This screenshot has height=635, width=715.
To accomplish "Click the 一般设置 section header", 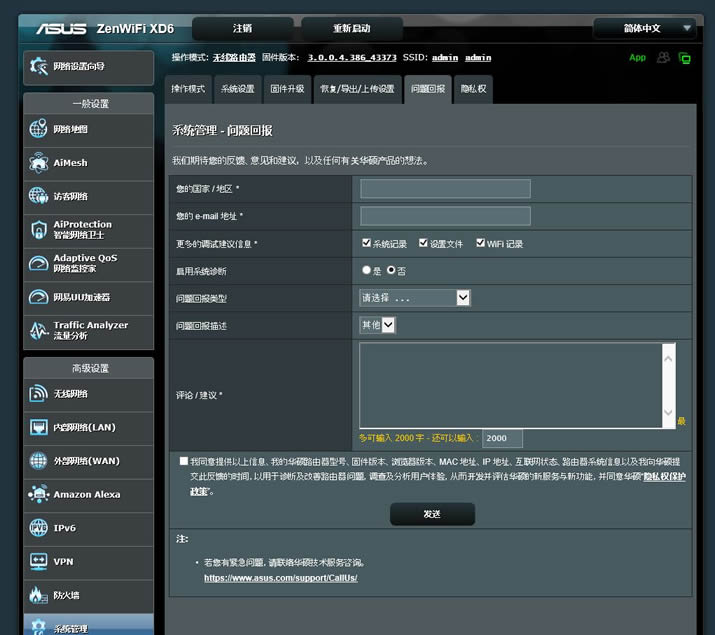I will [x=90, y=104].
